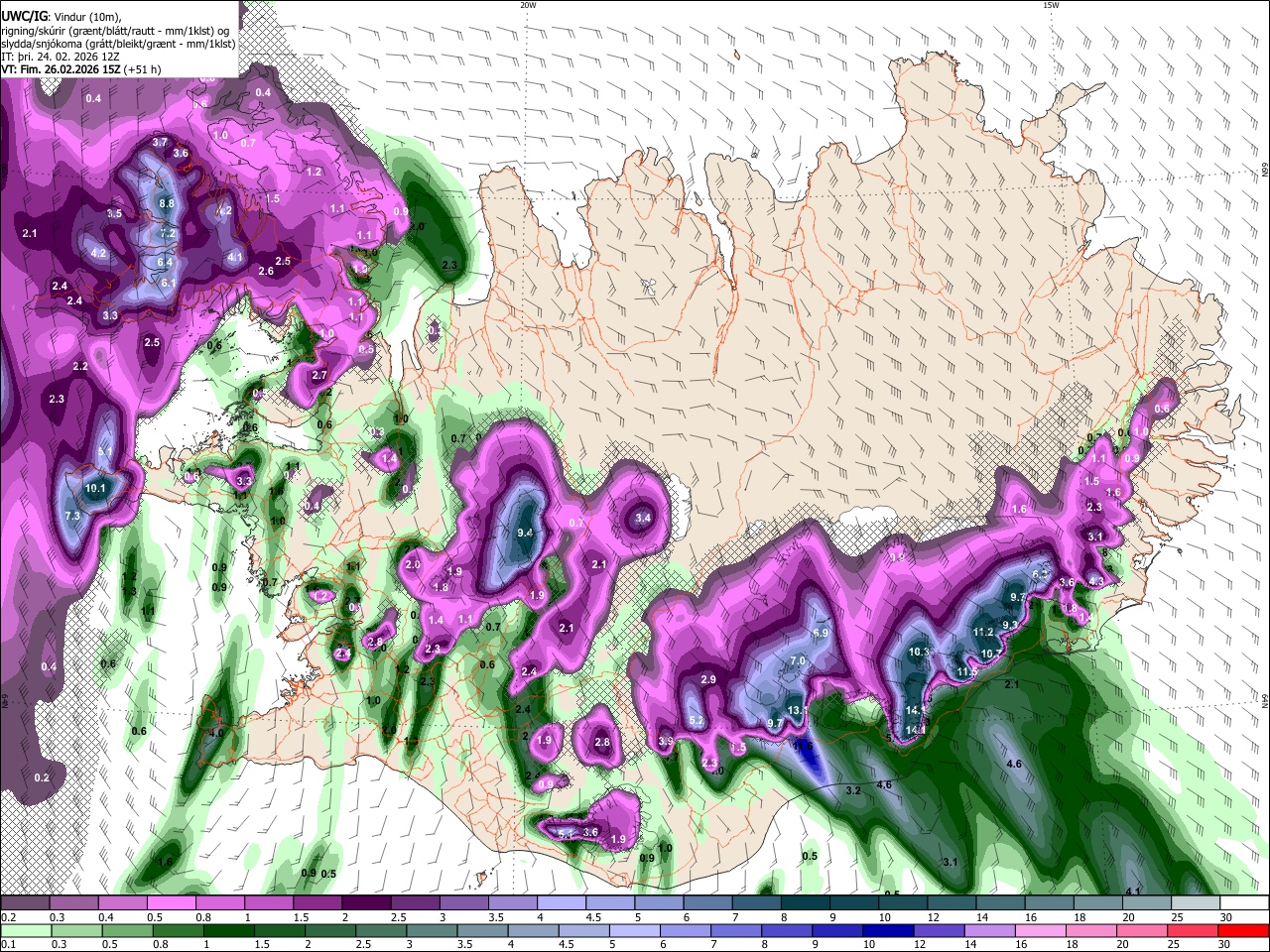Image resolution: width=1270 pixels, height=952 pixels.
Task: Click the 66N latitude label on right edge
Action: (x=1265, y=171)
